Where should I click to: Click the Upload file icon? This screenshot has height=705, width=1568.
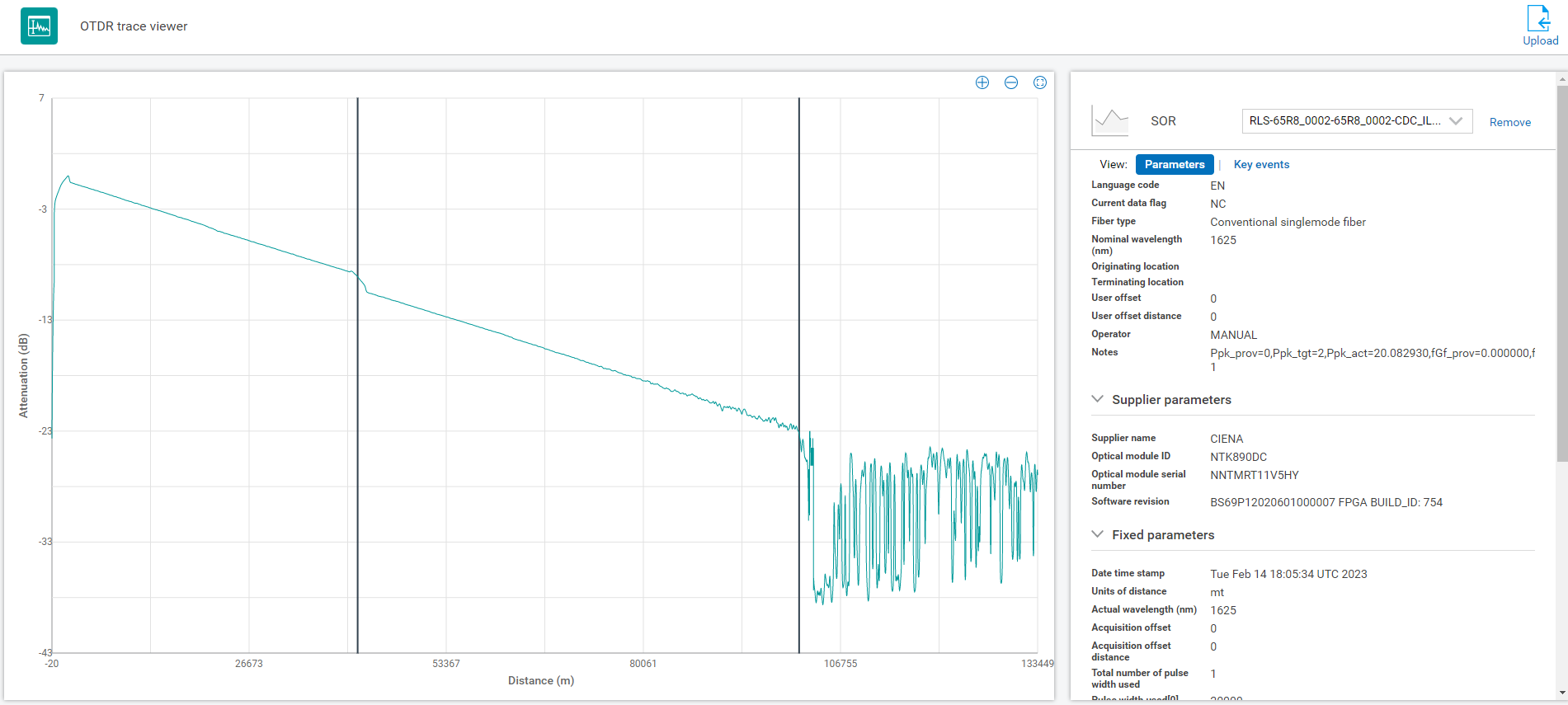tap(1539, 18)
